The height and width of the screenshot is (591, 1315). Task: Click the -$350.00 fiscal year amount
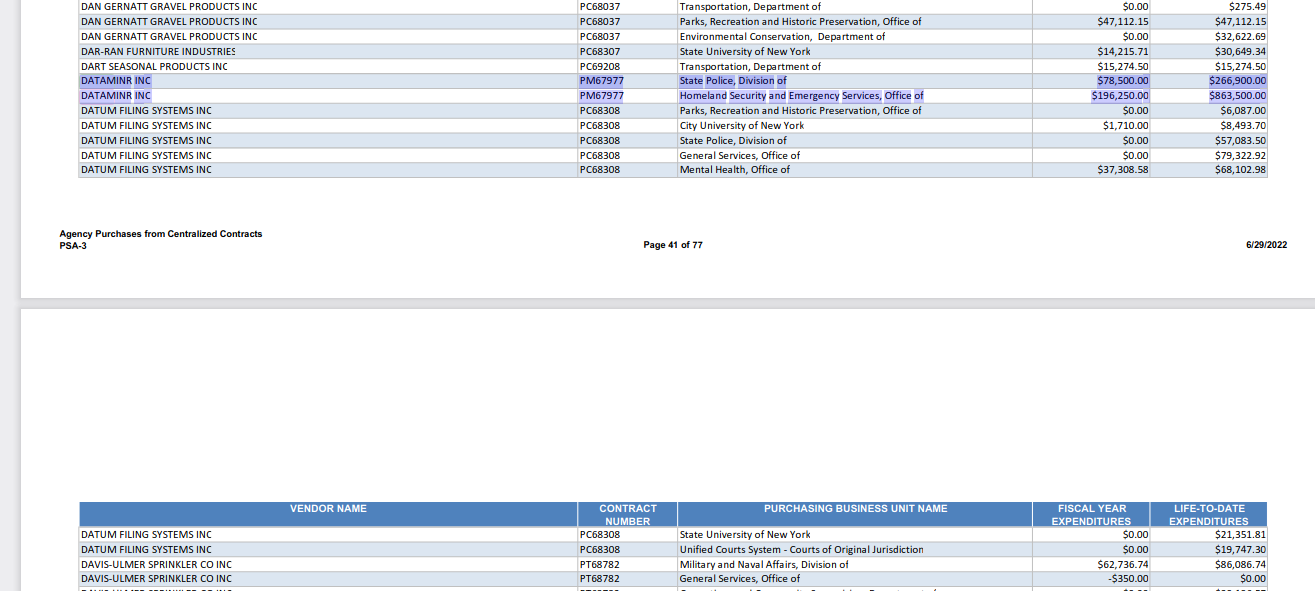pos(1129,579)
